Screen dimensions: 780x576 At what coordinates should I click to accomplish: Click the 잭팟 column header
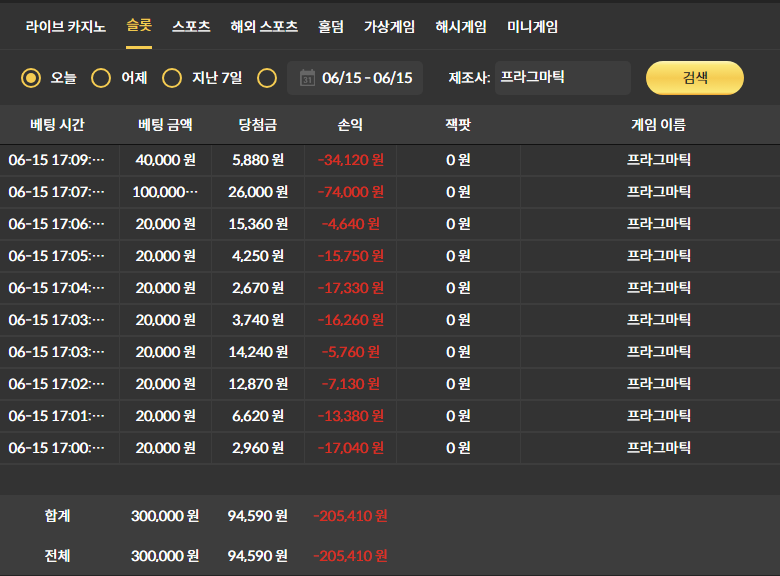pyautogui.click(x=458, y=124)
